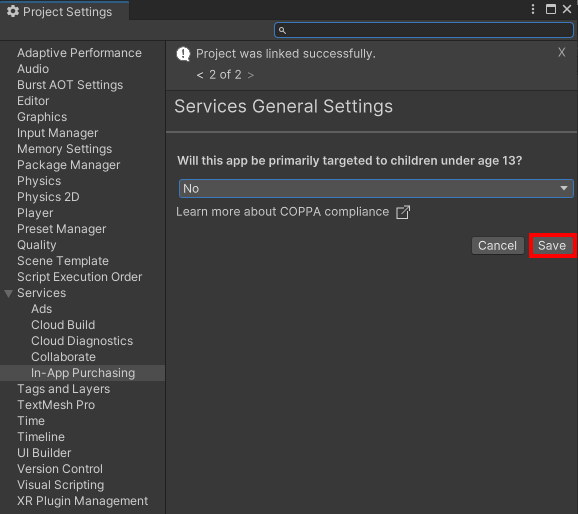Viewport: 578px width, 514px height.
Task: Select TextMesh Pro settings
Action: click(x=56, y=405)
